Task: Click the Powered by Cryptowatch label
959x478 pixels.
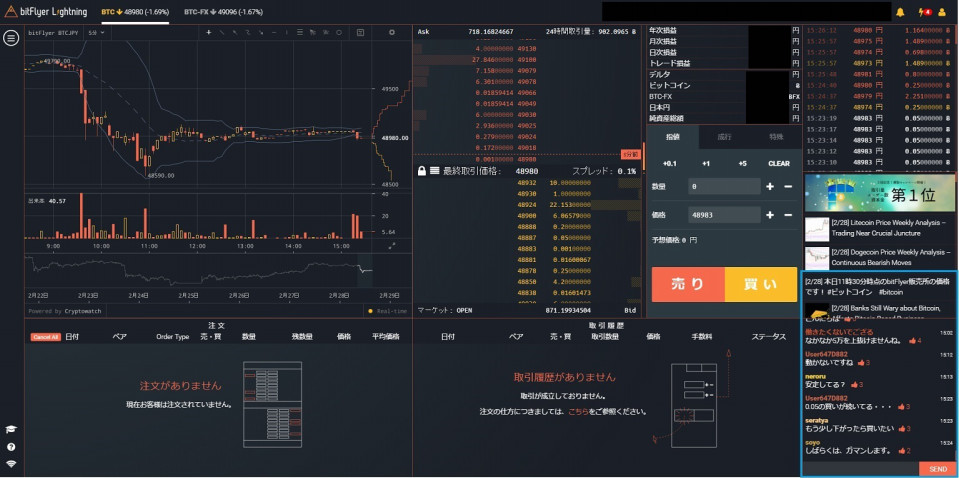Action: point(65,311)
